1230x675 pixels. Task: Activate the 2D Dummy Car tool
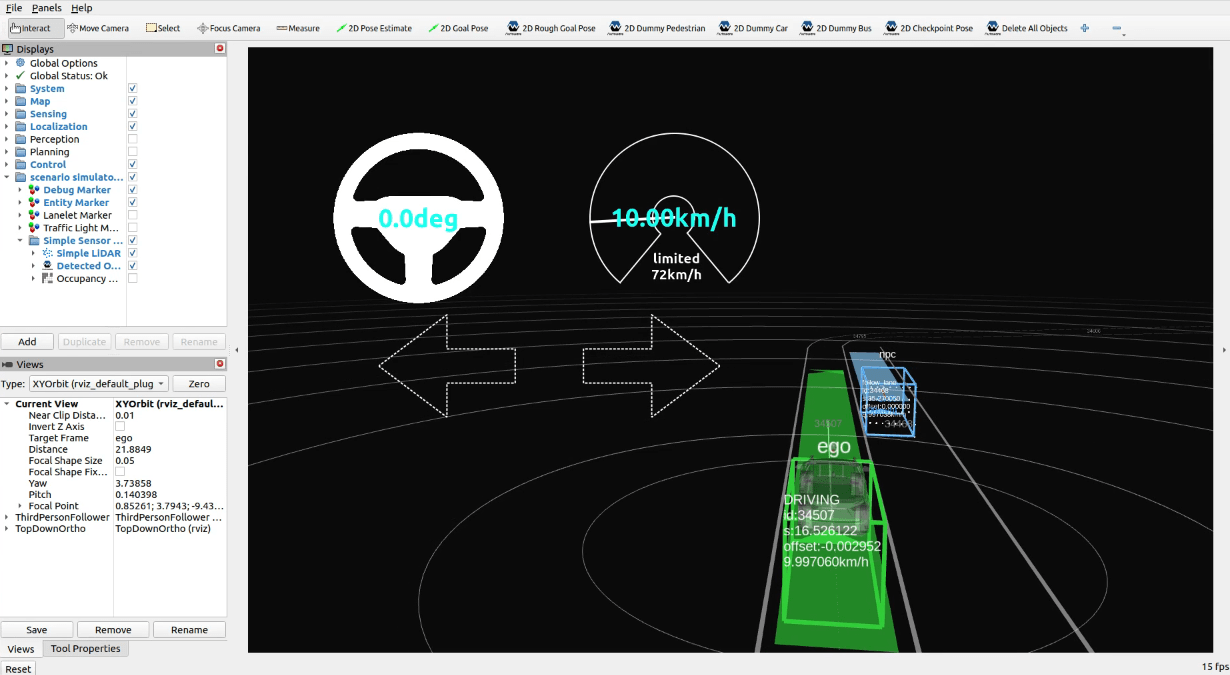pos(752,28)
